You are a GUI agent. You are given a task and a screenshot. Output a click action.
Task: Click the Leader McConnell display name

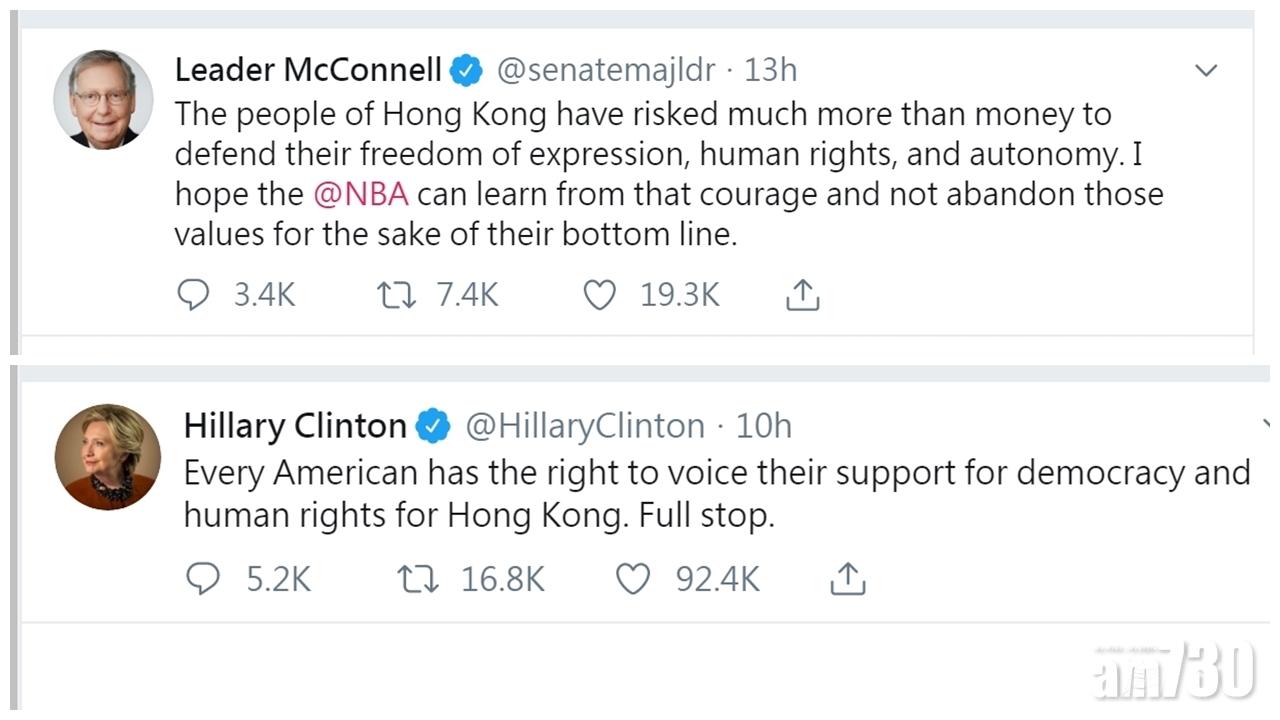coord(308,70)
